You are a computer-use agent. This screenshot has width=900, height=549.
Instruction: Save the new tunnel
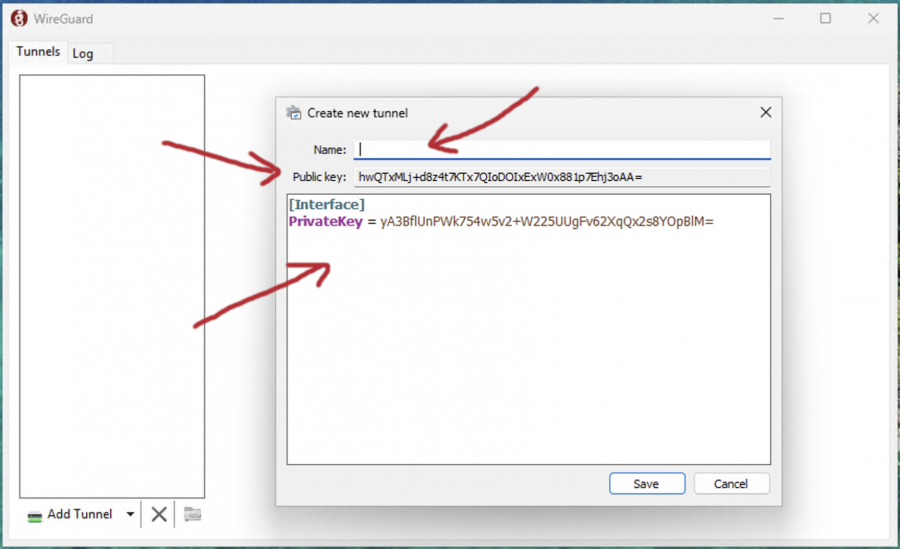(x=647, y=484)
